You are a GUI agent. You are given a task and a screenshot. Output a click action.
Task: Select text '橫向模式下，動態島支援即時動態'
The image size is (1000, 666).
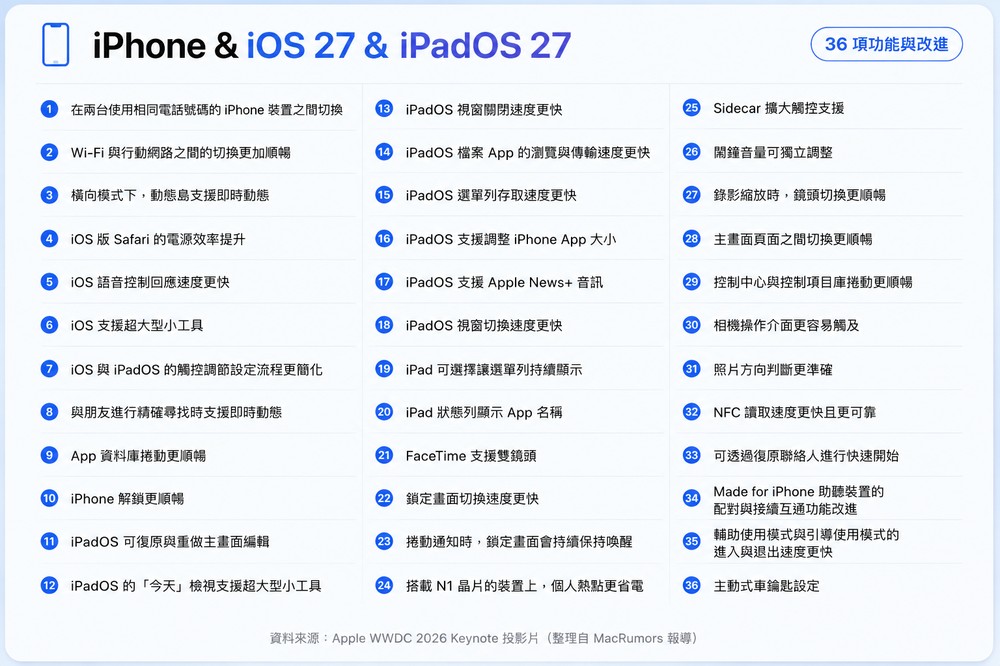pos(170,195)
